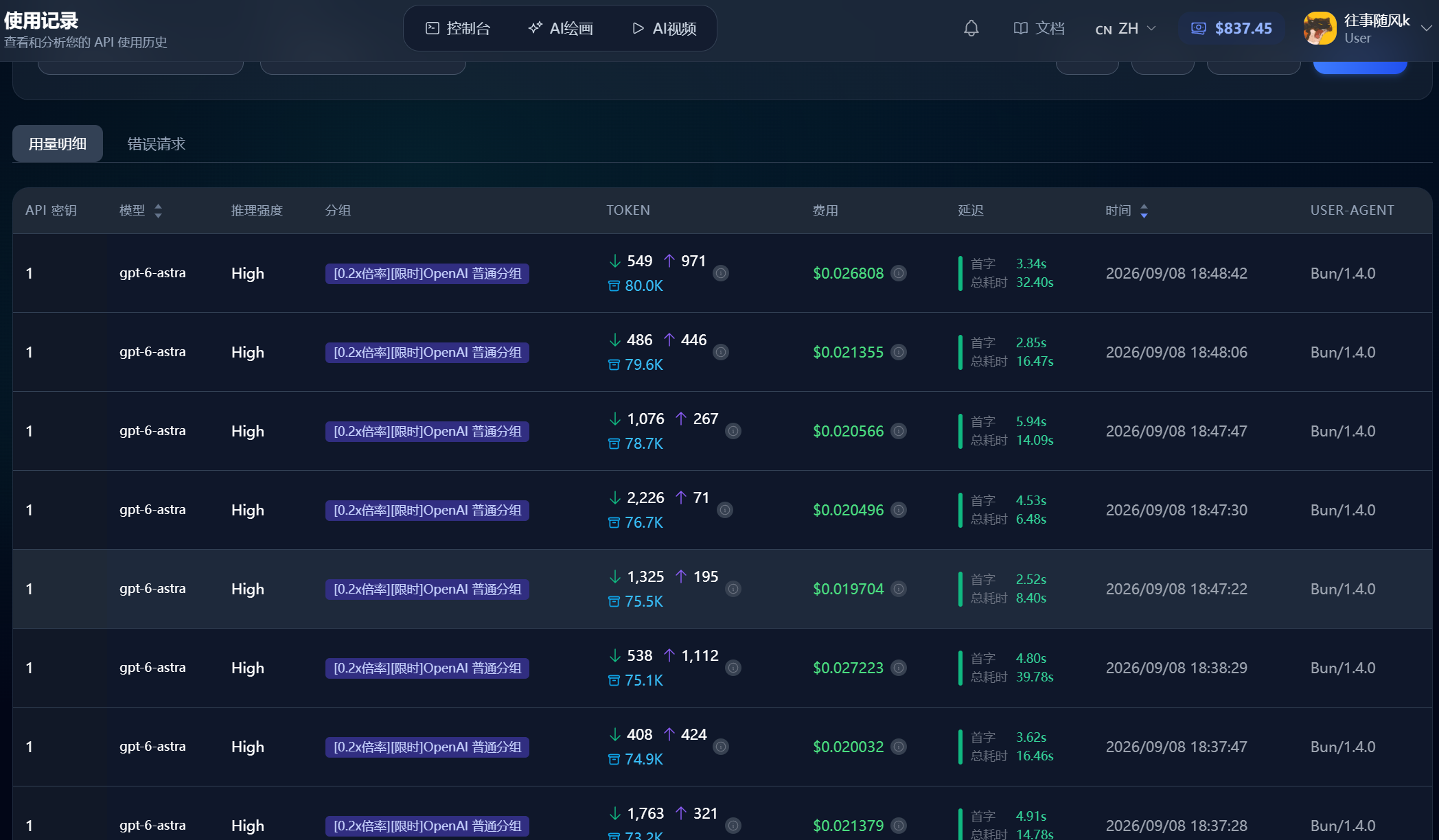1439x840 pixels.
Task: Click the USER-AGENT column header
Action: 1352,210
